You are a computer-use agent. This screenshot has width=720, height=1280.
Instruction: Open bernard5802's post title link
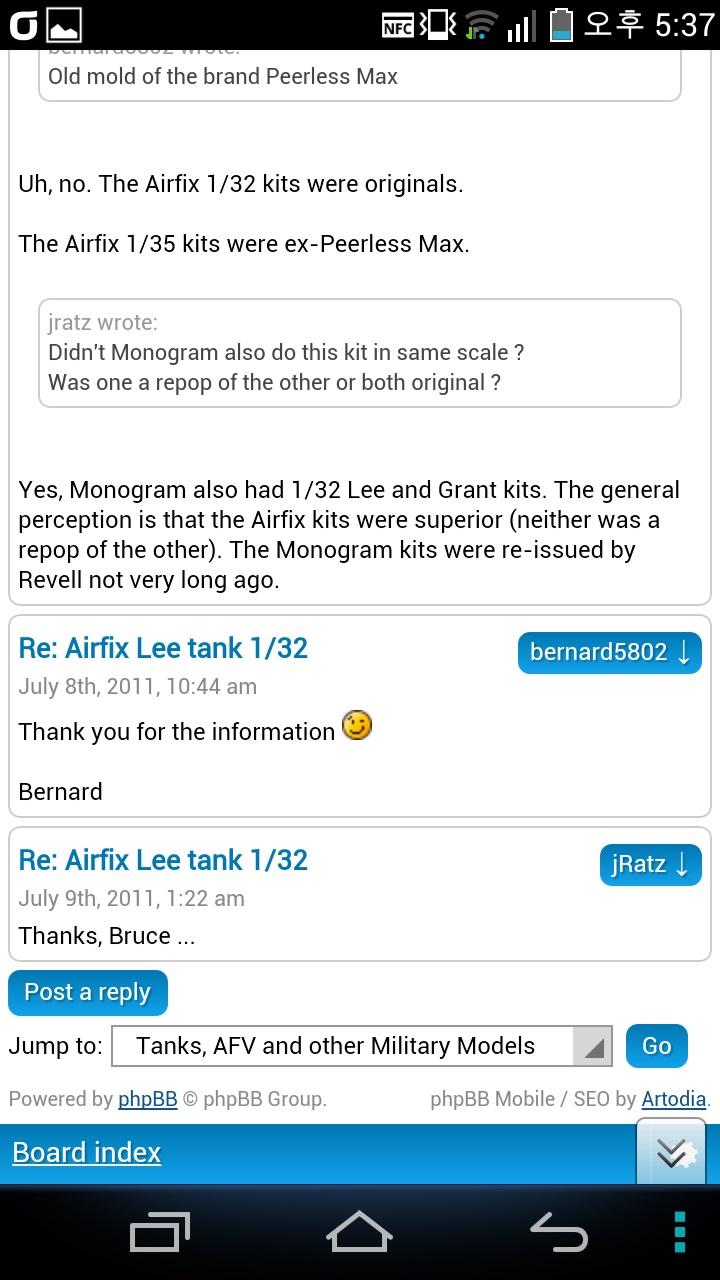[163, 648]
